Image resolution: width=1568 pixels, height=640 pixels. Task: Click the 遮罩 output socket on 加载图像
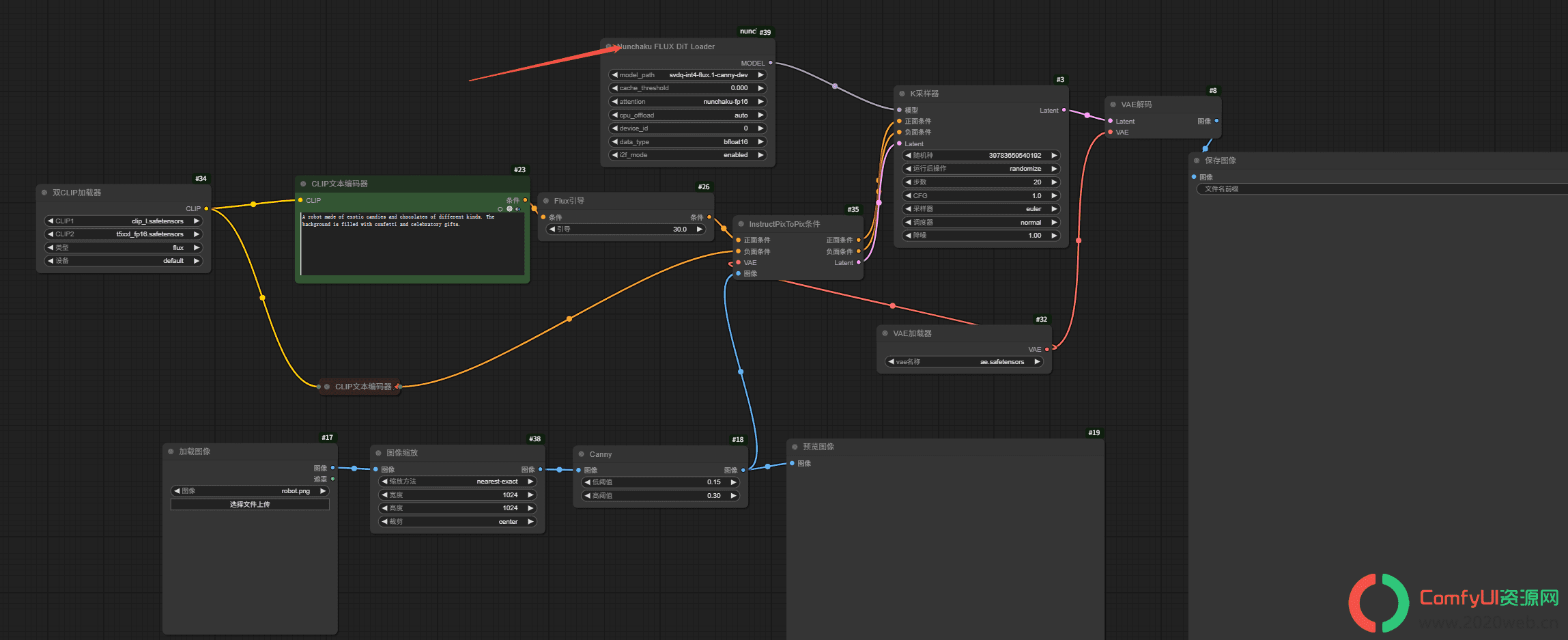pyautogui.click(x=332, y=479)
